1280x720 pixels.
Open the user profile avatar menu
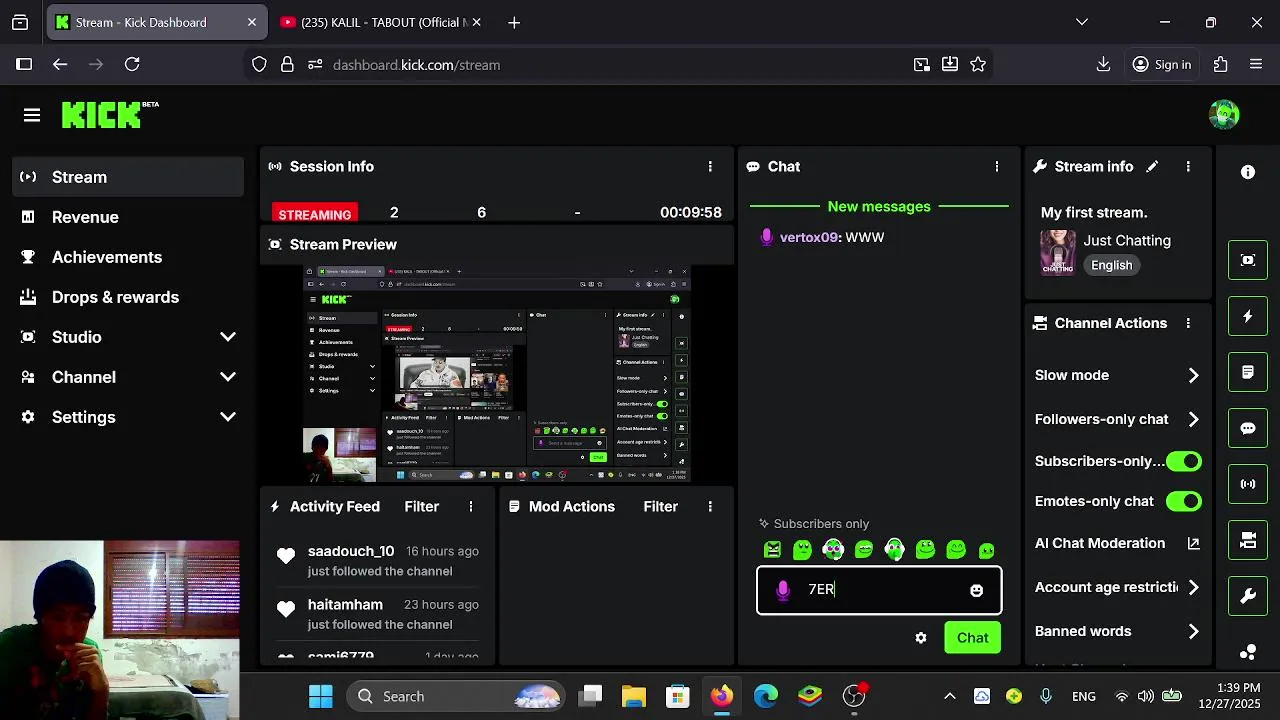[x=1224, y=115]
